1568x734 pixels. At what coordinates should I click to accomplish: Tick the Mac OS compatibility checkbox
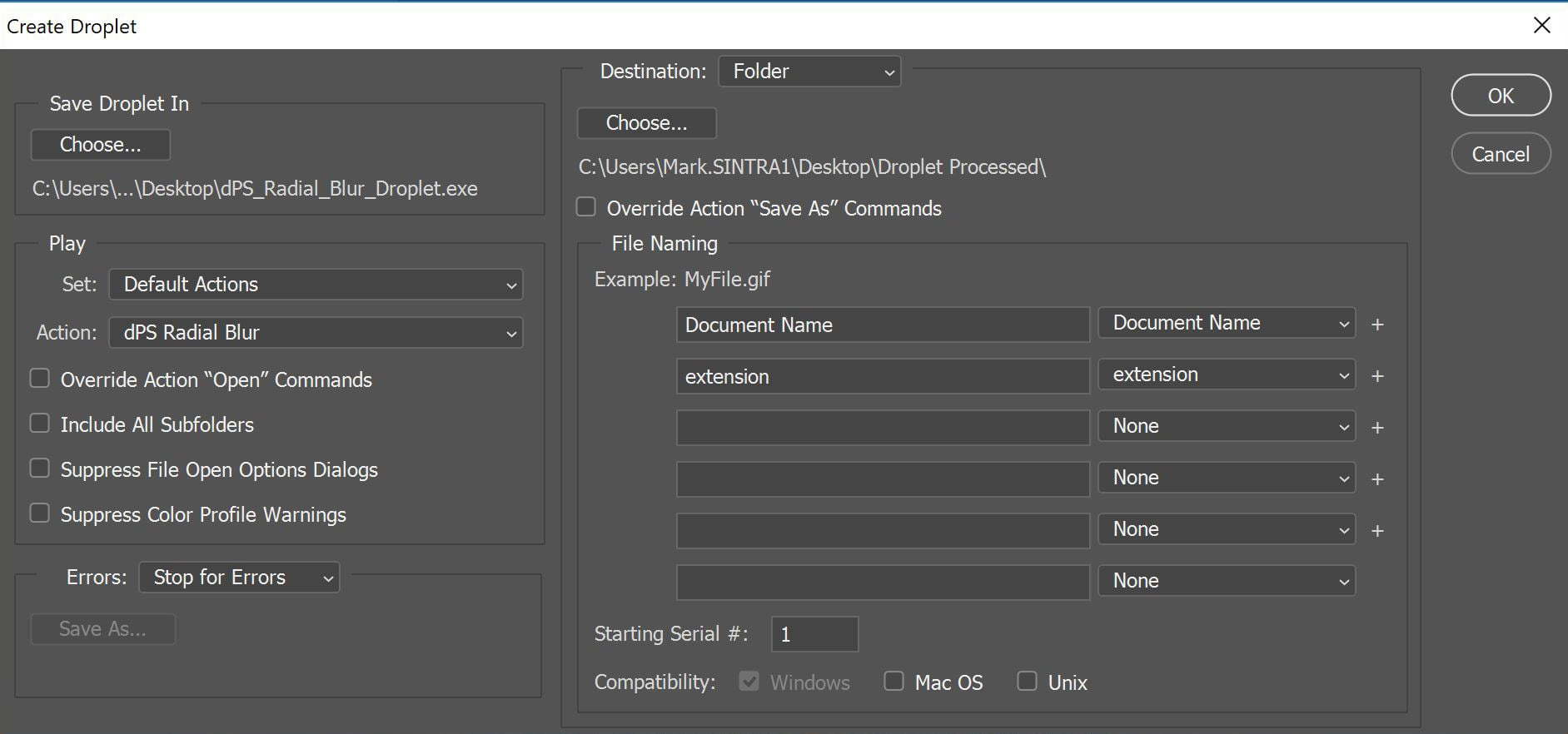(894, 682)
